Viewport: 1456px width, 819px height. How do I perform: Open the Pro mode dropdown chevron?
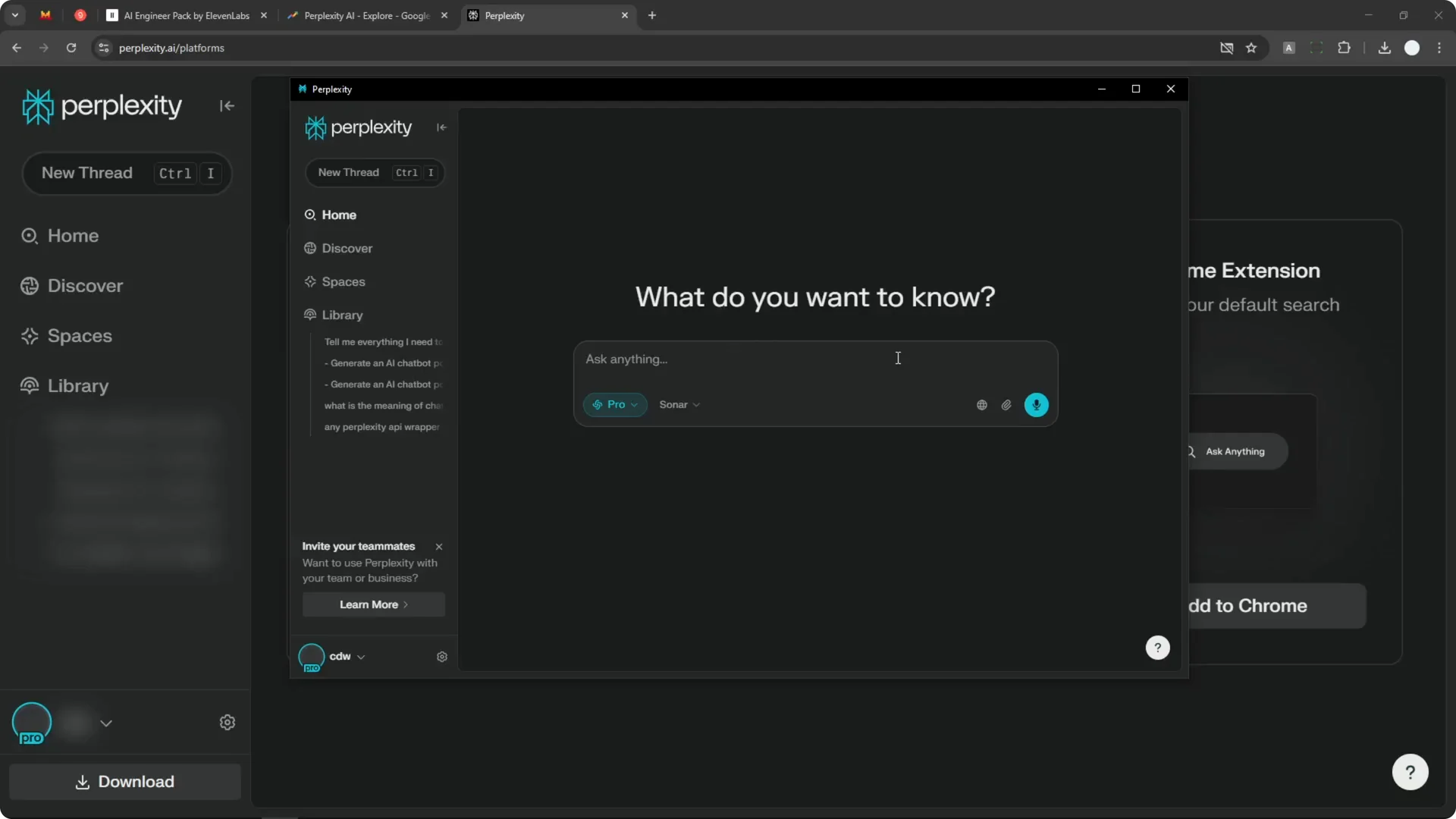coord(634,405)
